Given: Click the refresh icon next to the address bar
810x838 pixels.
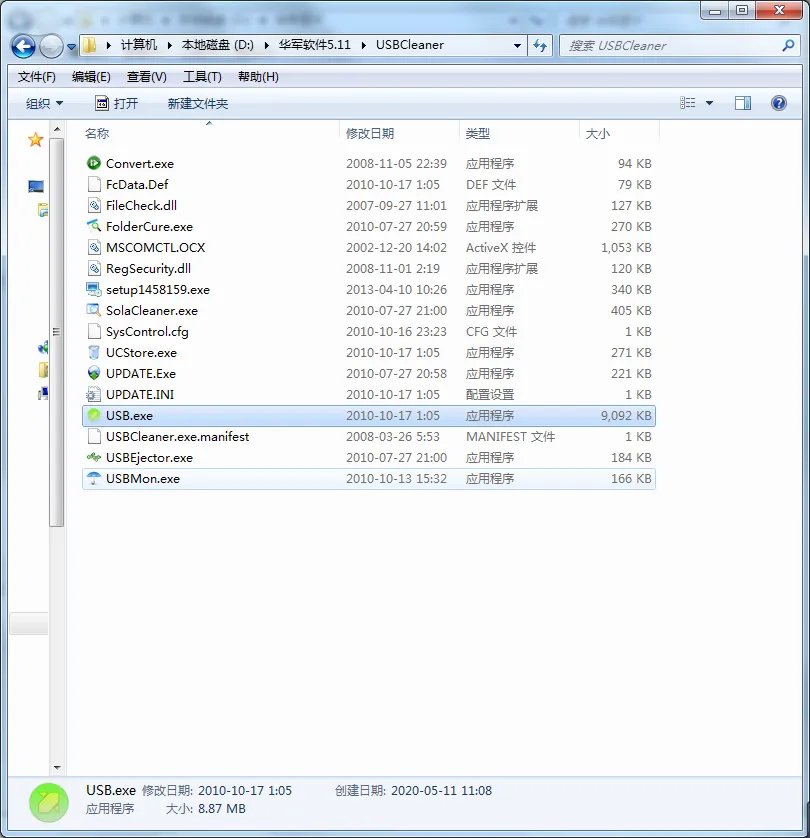Looking at the screenshot, I should click(540, 45).
